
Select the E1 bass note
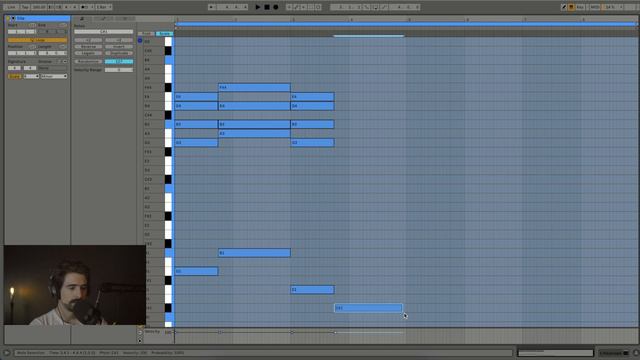tap(312, 290)
